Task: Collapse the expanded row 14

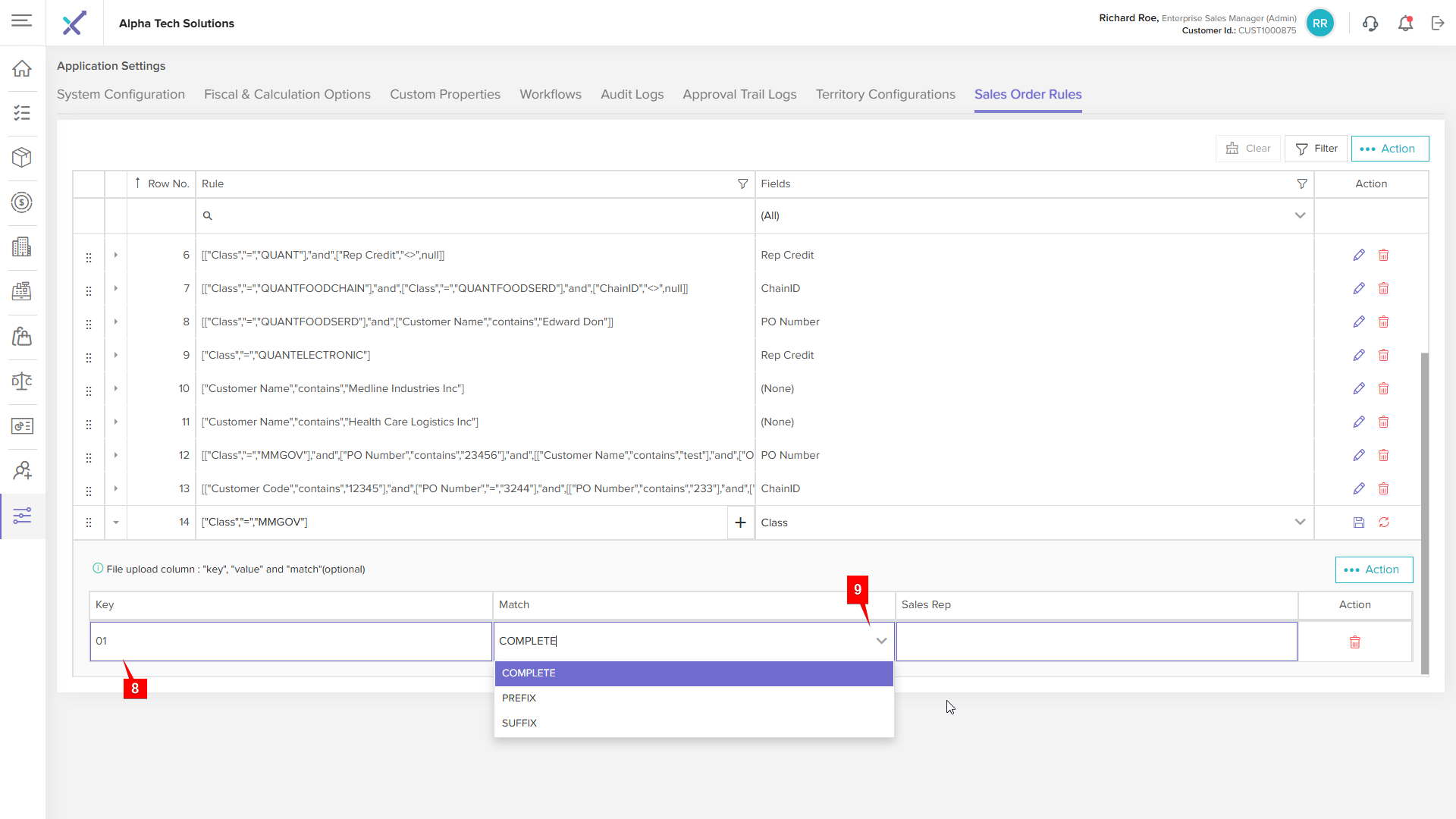Action: (116, 522)
